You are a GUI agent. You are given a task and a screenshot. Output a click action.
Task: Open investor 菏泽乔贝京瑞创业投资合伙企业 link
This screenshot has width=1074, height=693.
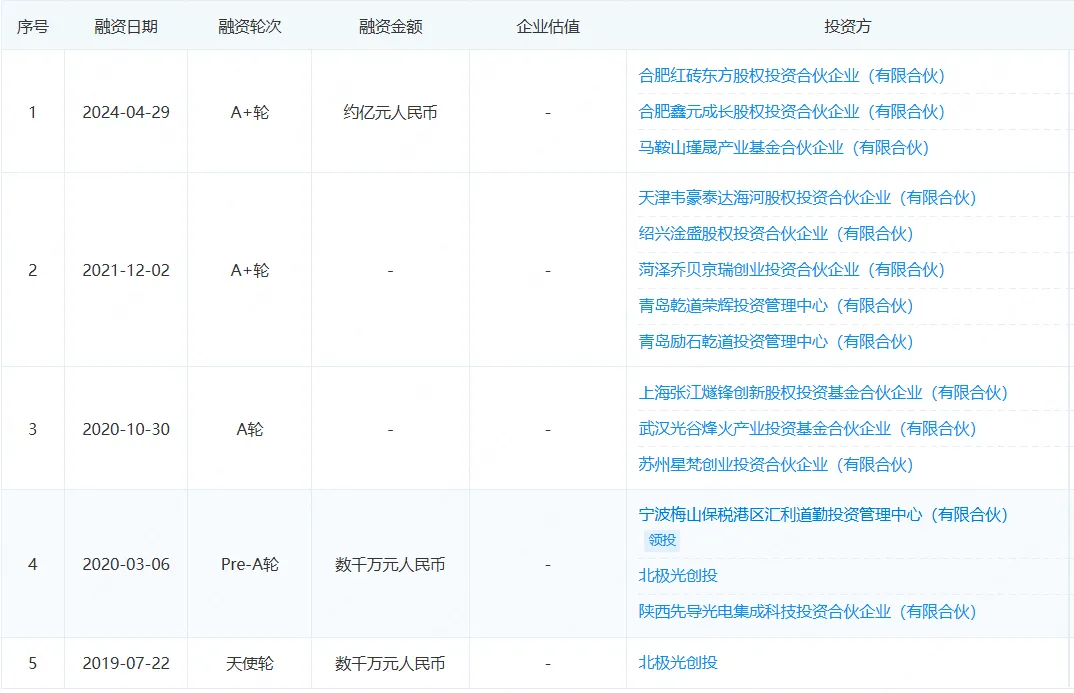[x=792, y=270]
